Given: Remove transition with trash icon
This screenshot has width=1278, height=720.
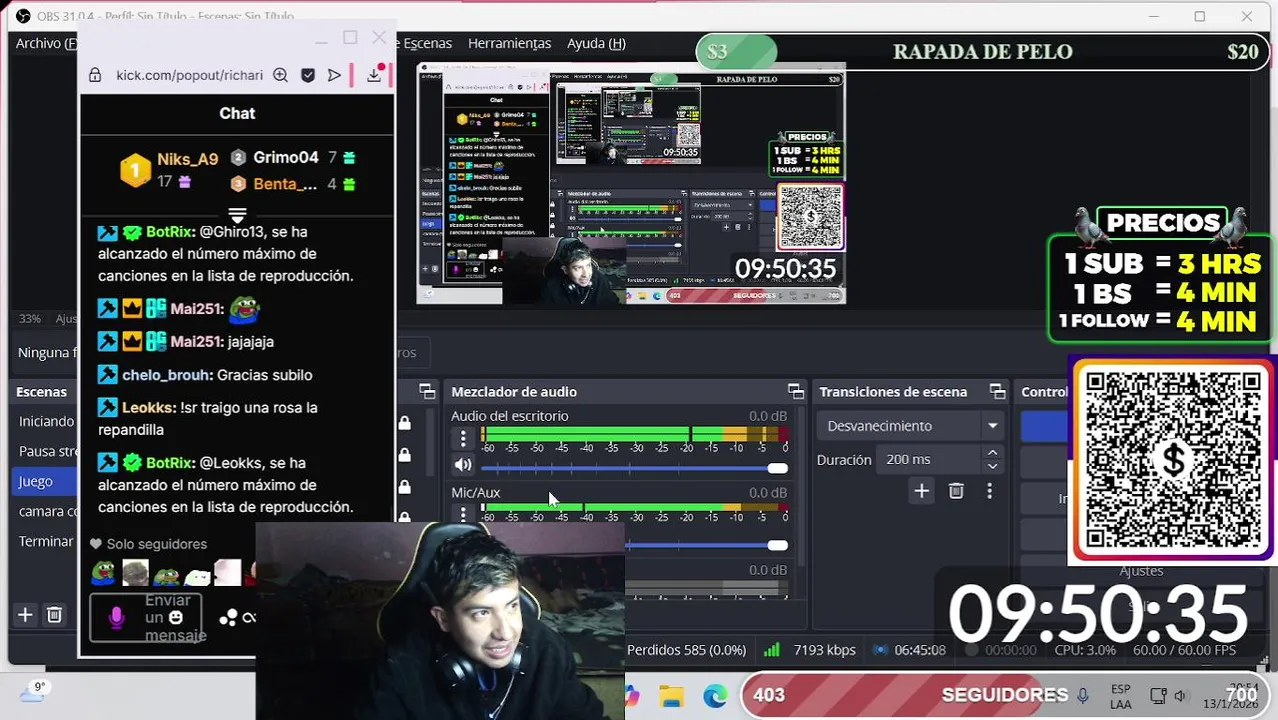Looking at the screenshot, I should tap(956, 491).
